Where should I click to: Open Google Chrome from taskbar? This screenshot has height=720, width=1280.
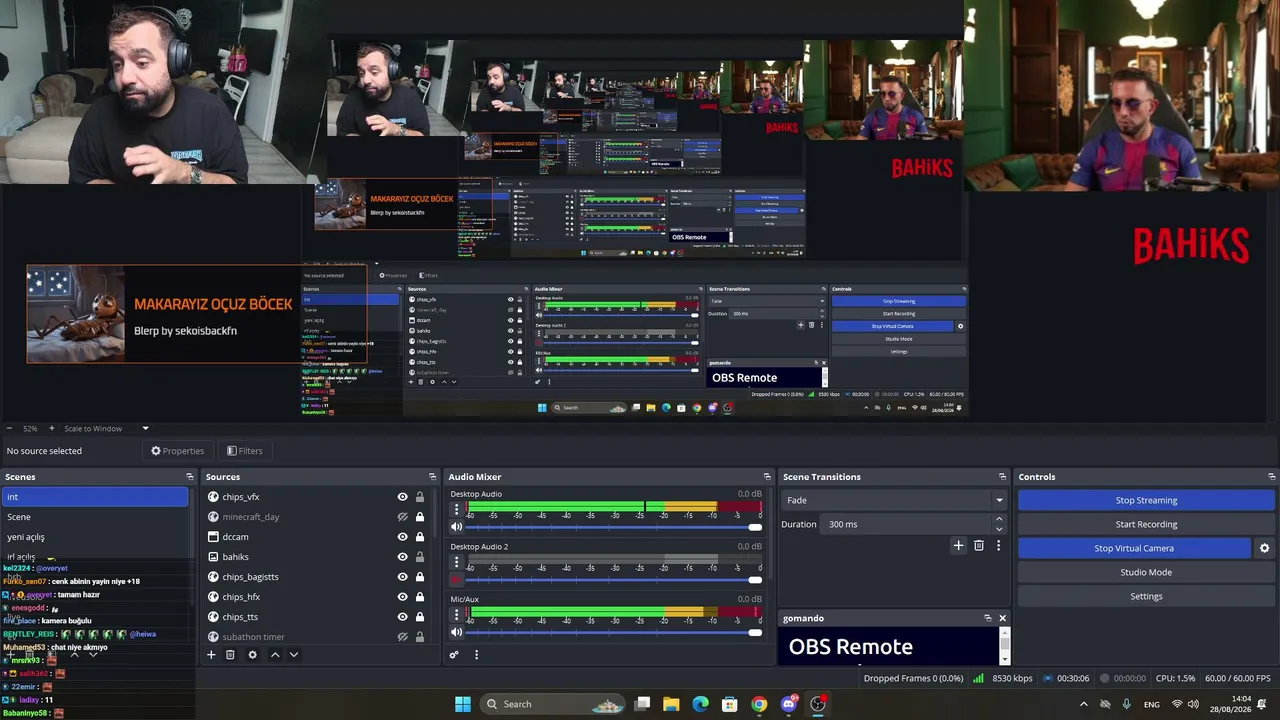(x=759, y=704)
